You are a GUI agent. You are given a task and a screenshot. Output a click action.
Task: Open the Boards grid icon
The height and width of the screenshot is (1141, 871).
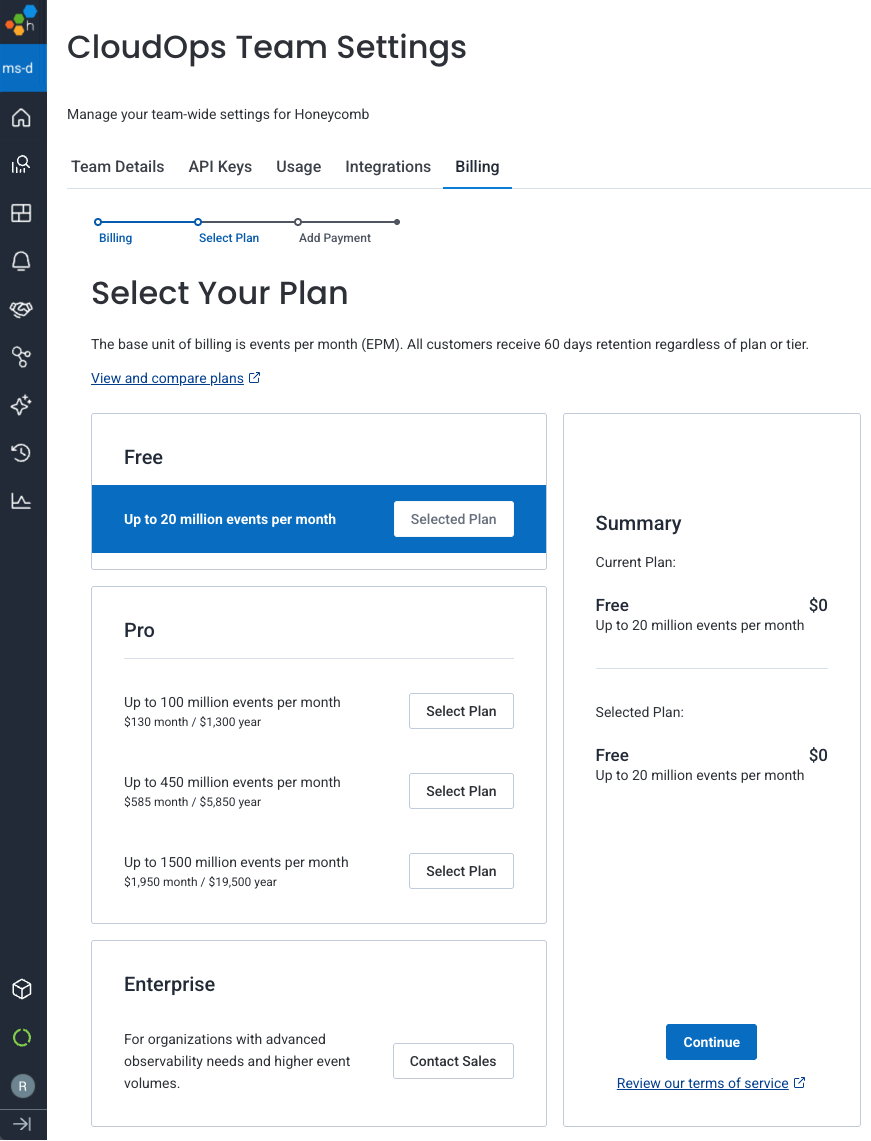tap(22, 213)
